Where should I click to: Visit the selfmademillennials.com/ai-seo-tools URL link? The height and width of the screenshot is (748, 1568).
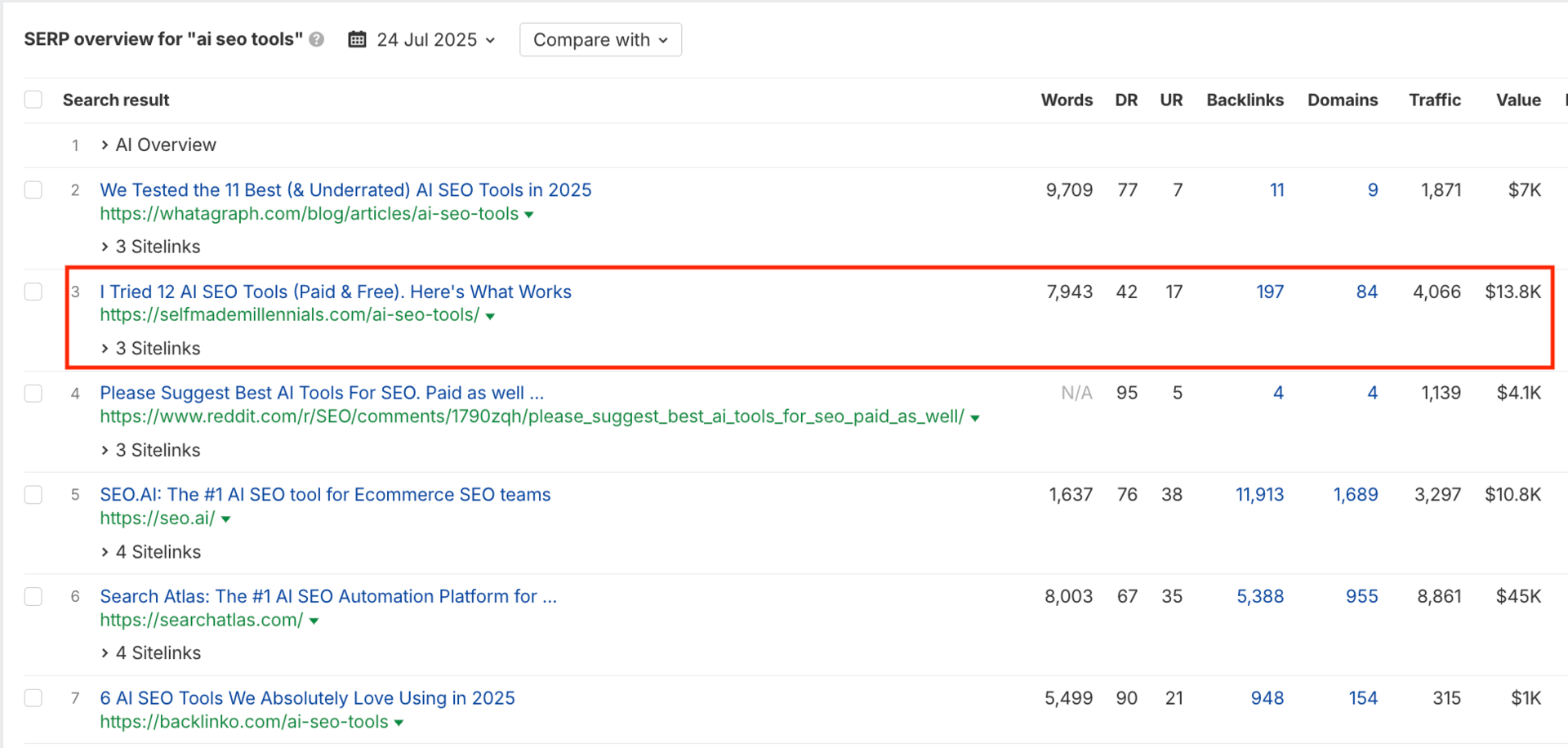tap(289, 314)
